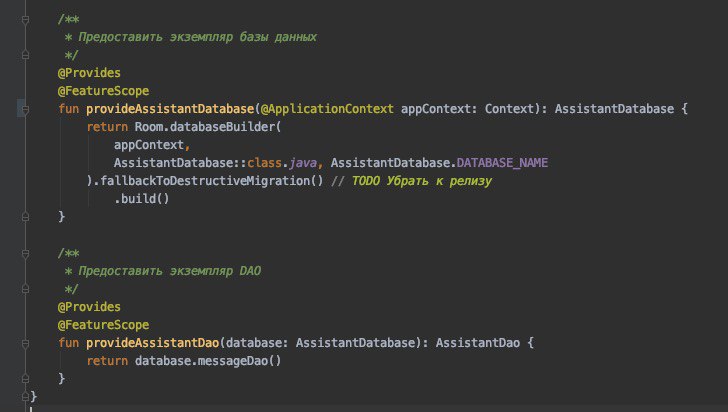
Task: Click the database parameter name in provideAssistantDao
Action: pyautogui.click(x=254, y=343)
